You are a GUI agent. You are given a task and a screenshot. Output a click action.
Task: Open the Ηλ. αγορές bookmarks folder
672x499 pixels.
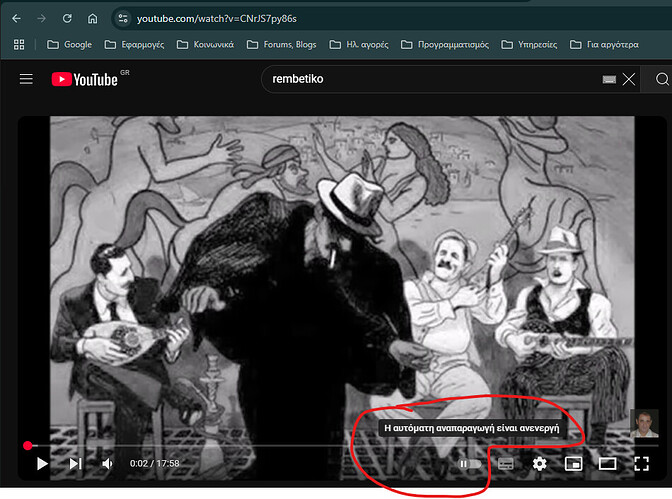click(x=359, y=45)
